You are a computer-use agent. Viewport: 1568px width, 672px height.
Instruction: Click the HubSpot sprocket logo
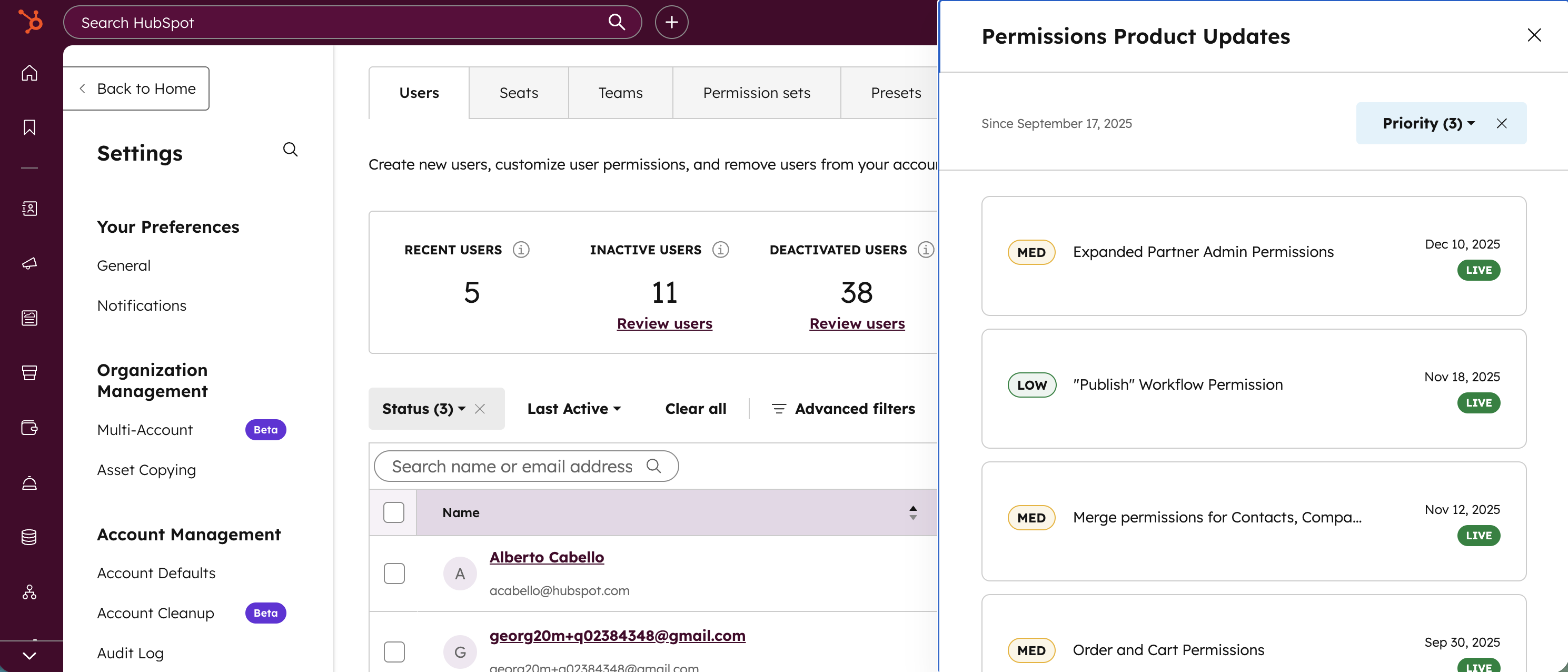[x=30, y=22]
